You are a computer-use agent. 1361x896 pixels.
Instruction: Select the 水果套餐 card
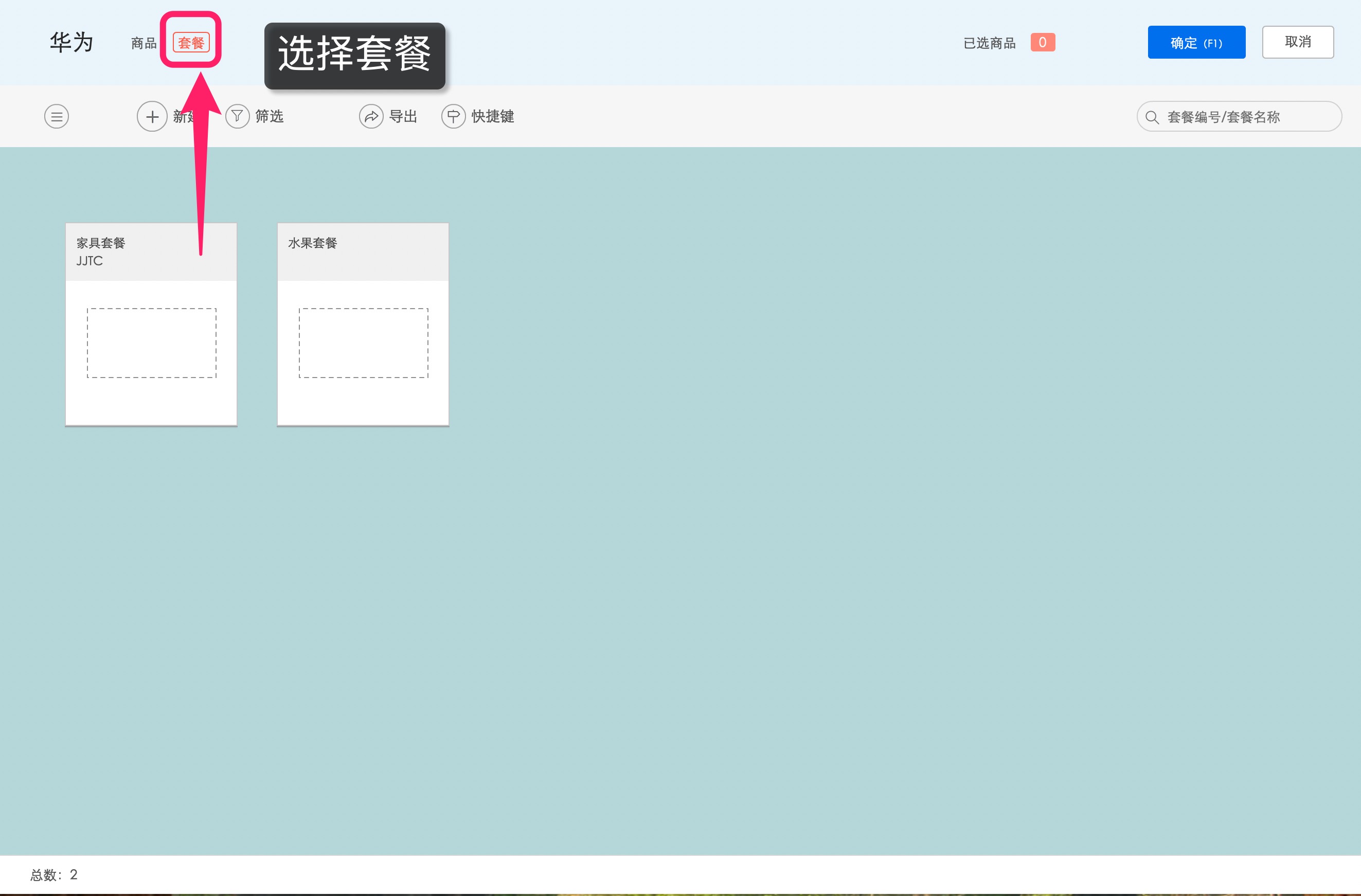[363, 324]
